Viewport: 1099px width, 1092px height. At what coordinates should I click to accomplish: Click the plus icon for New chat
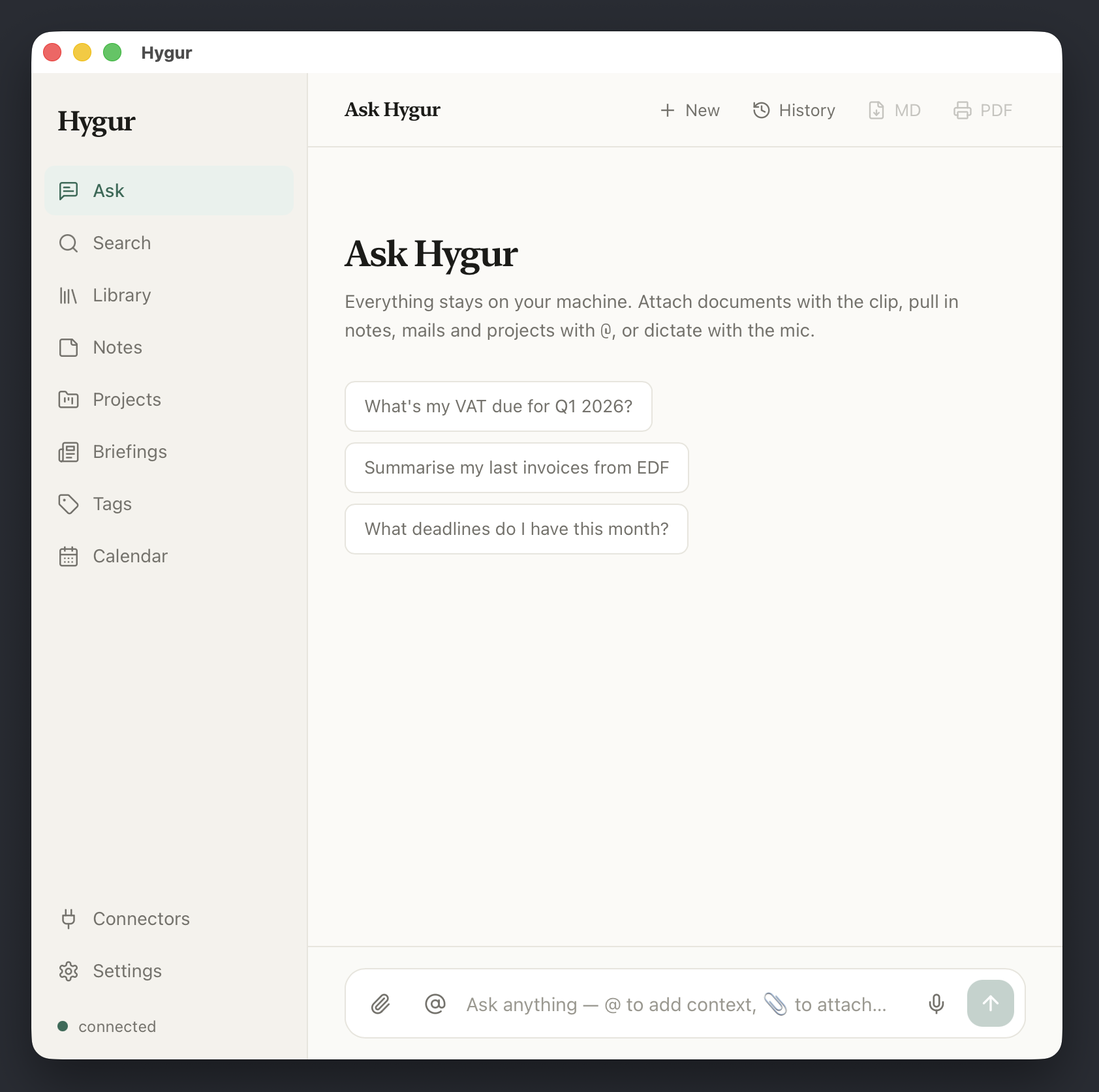coord(668,110)
